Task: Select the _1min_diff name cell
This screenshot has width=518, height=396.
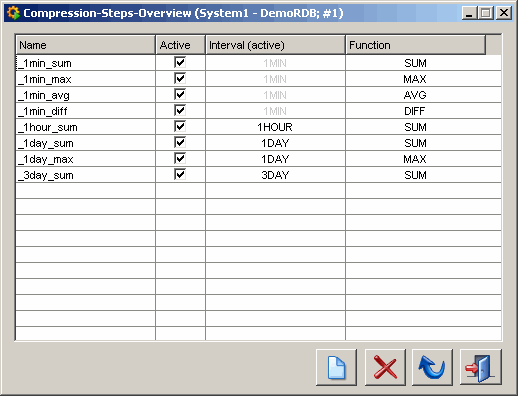Action: click(x=86, y=111)
